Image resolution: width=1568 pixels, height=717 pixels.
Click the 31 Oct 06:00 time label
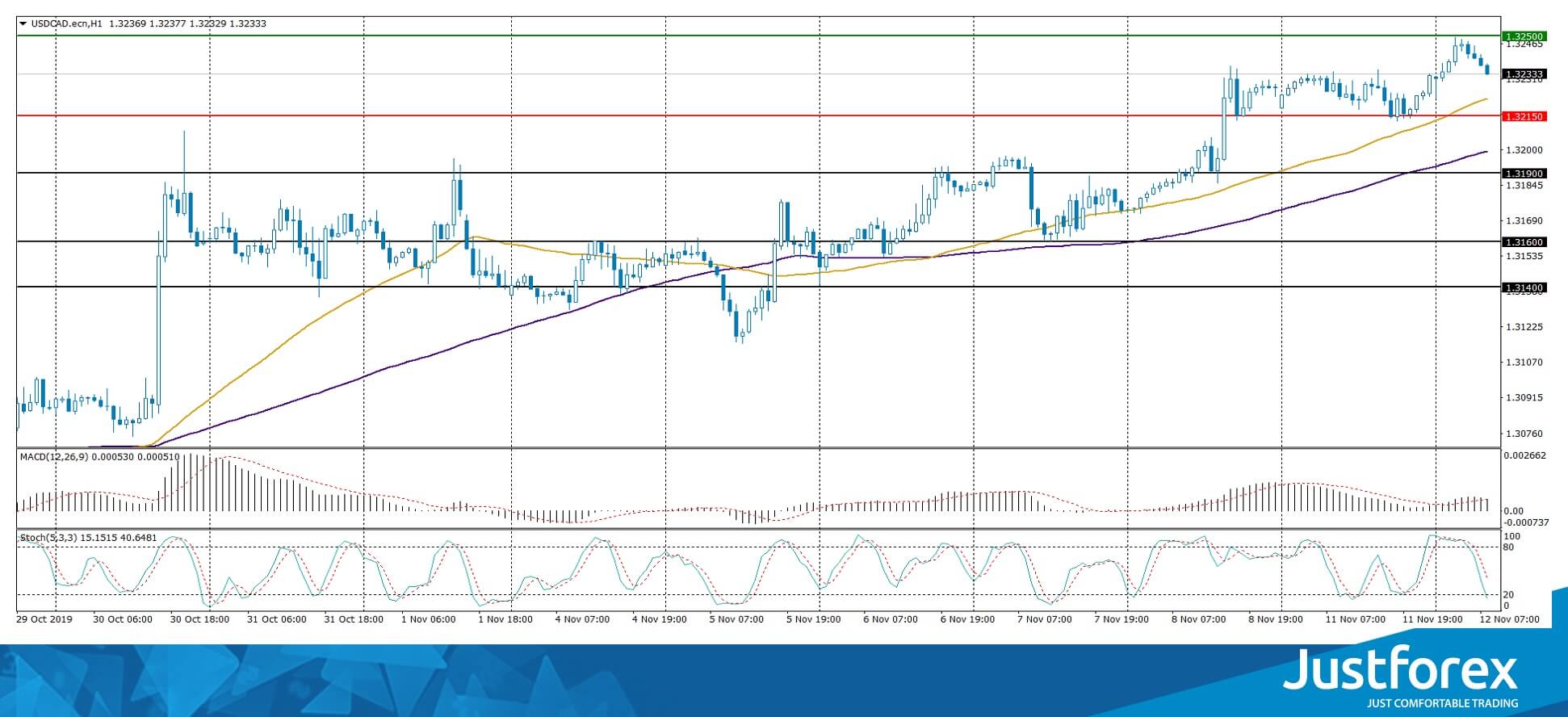(277, 620)
